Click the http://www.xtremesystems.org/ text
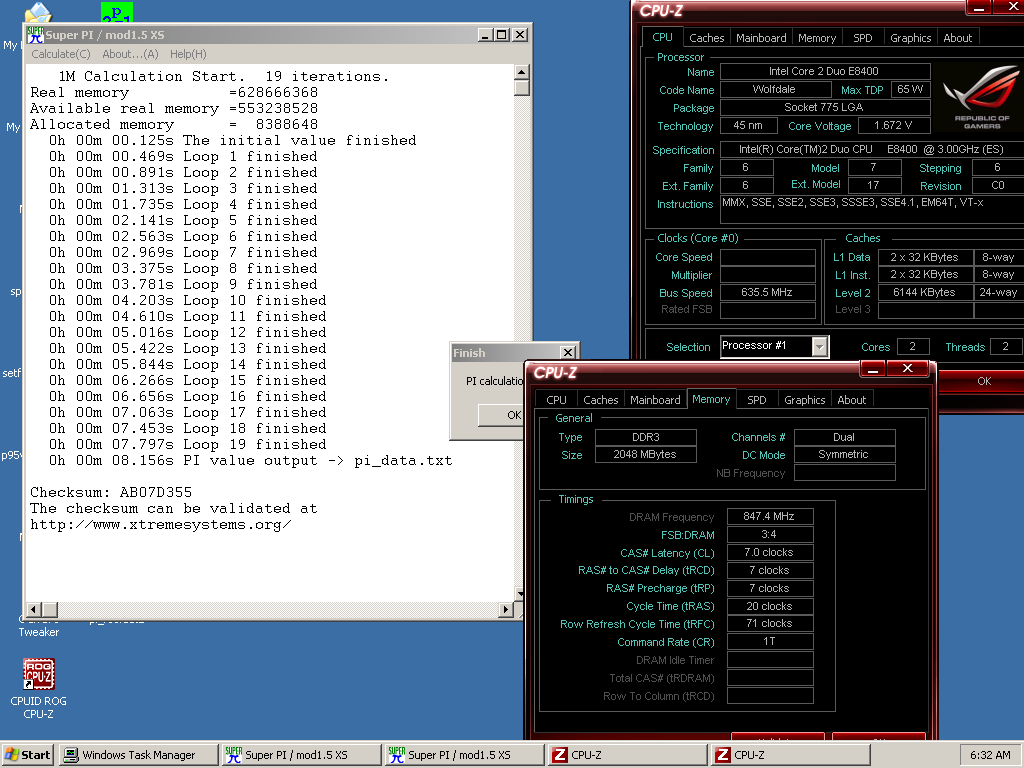1024x768 pixels. (161, 524)
